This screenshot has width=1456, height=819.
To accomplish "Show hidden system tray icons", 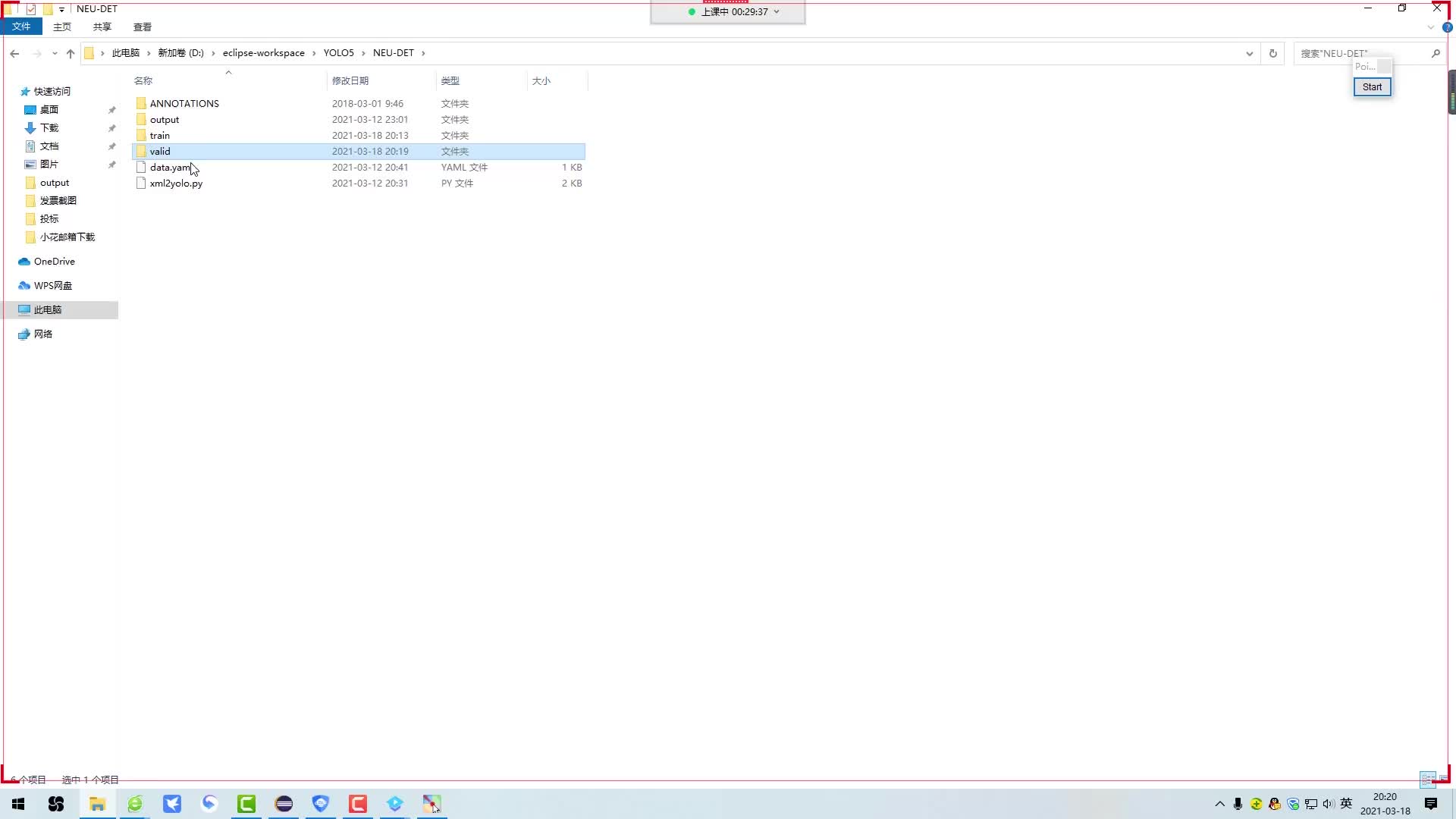I will click(1219, 804).
